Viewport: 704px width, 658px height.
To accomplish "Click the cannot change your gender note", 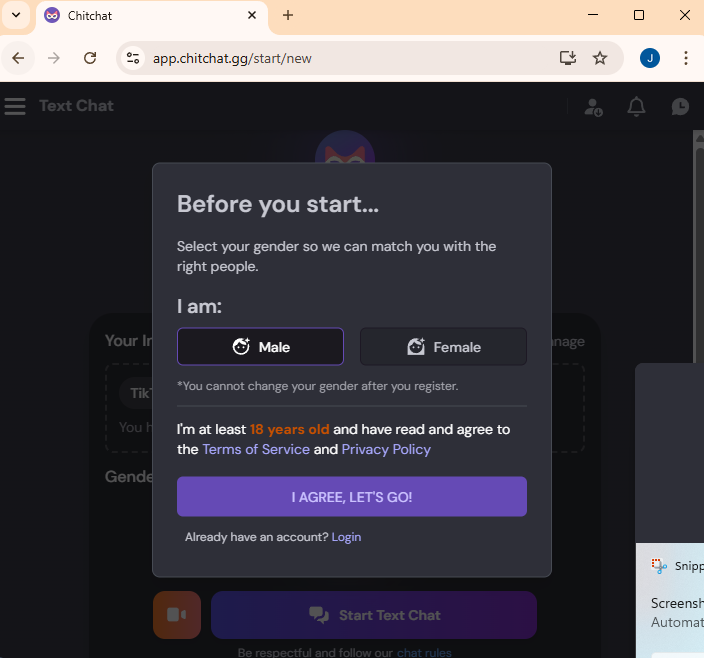I will pyautogui.click(x=317, y=386).
